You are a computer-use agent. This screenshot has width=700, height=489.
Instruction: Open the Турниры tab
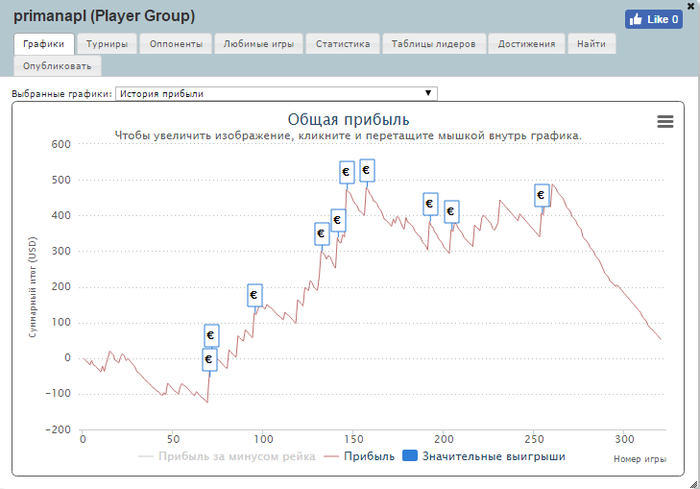(107, 44)
